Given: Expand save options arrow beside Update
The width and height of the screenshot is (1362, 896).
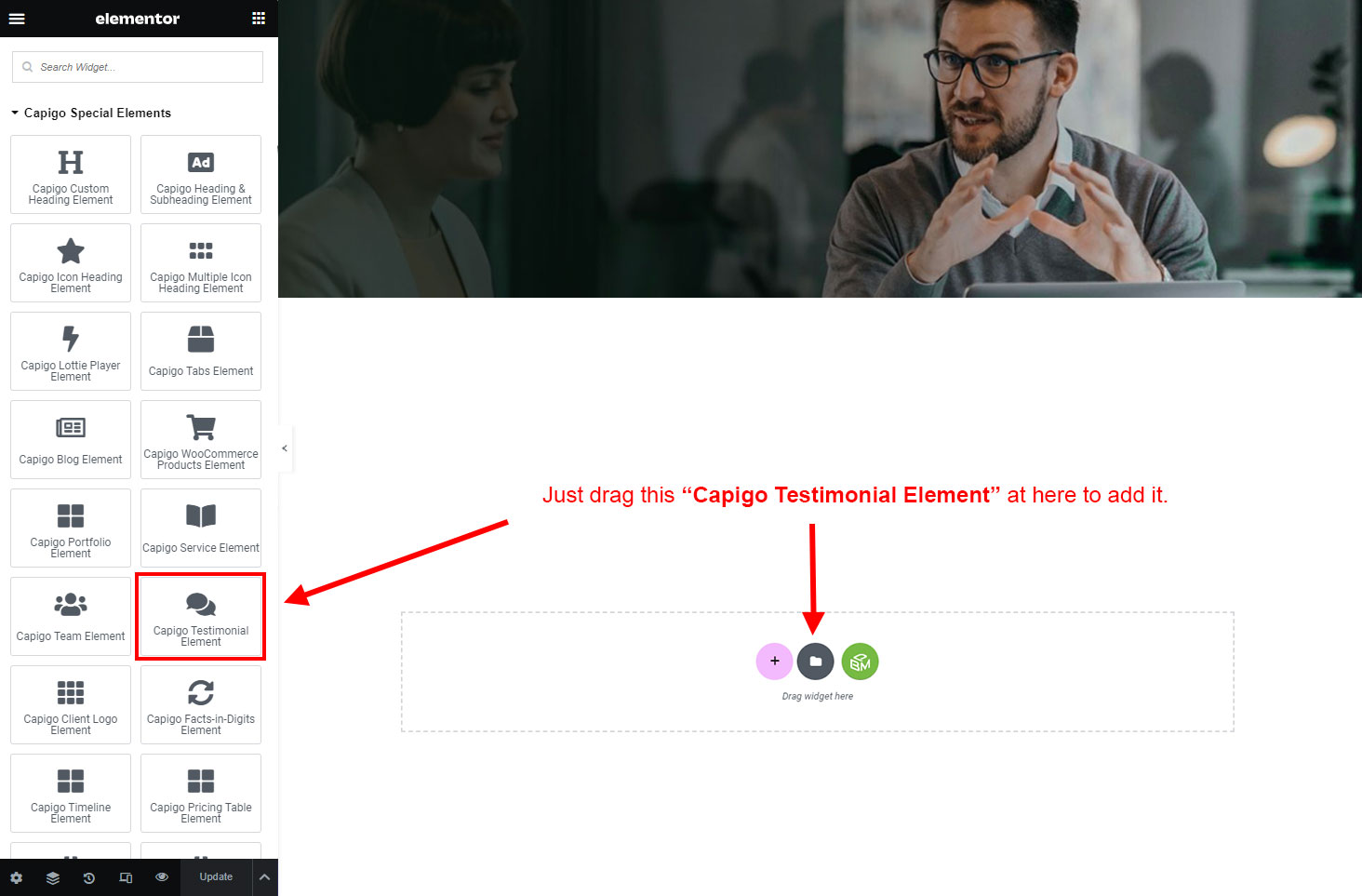Looking at the screenshot, I should pos(264,877).
